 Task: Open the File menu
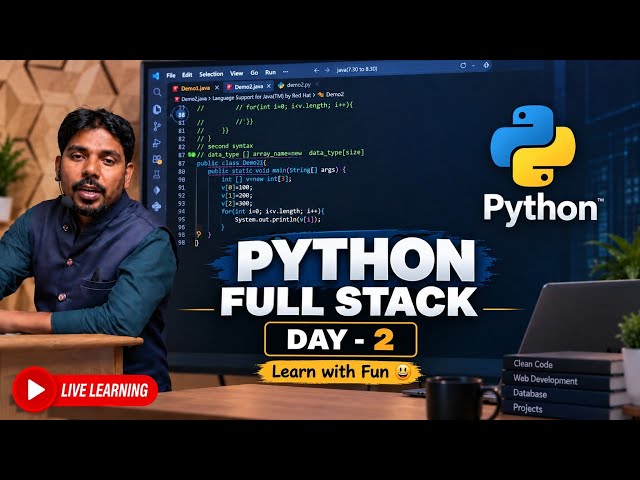coord(171,75)
